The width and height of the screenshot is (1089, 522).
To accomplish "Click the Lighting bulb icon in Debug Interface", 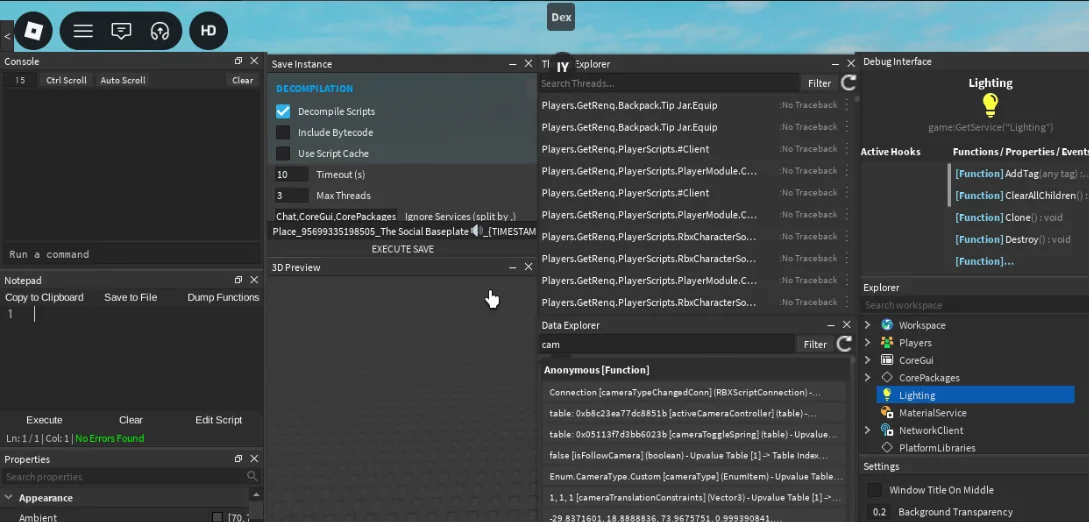I will [990, 106].
